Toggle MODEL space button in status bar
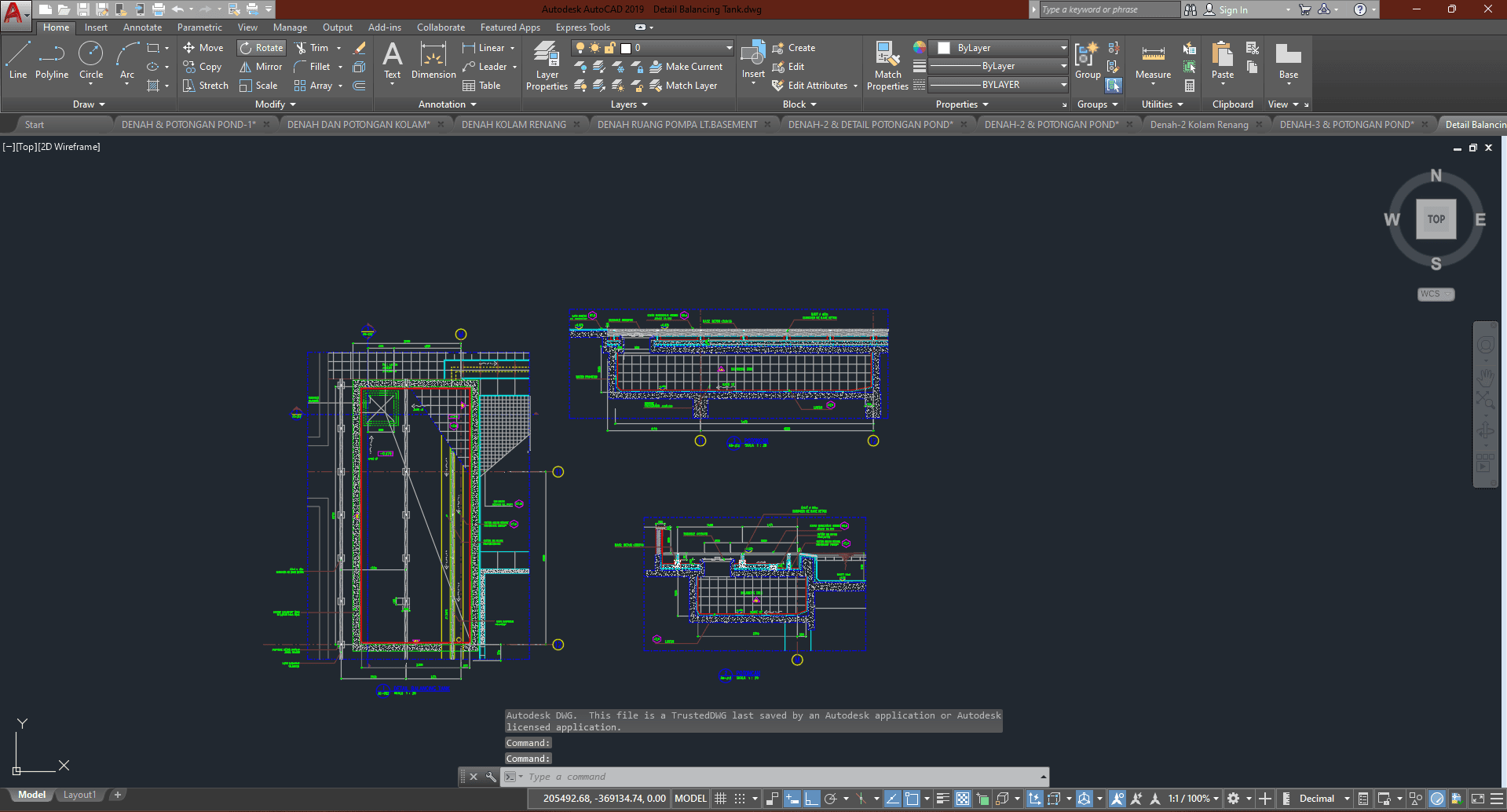Screen dimensions: 1507x812 690,799
